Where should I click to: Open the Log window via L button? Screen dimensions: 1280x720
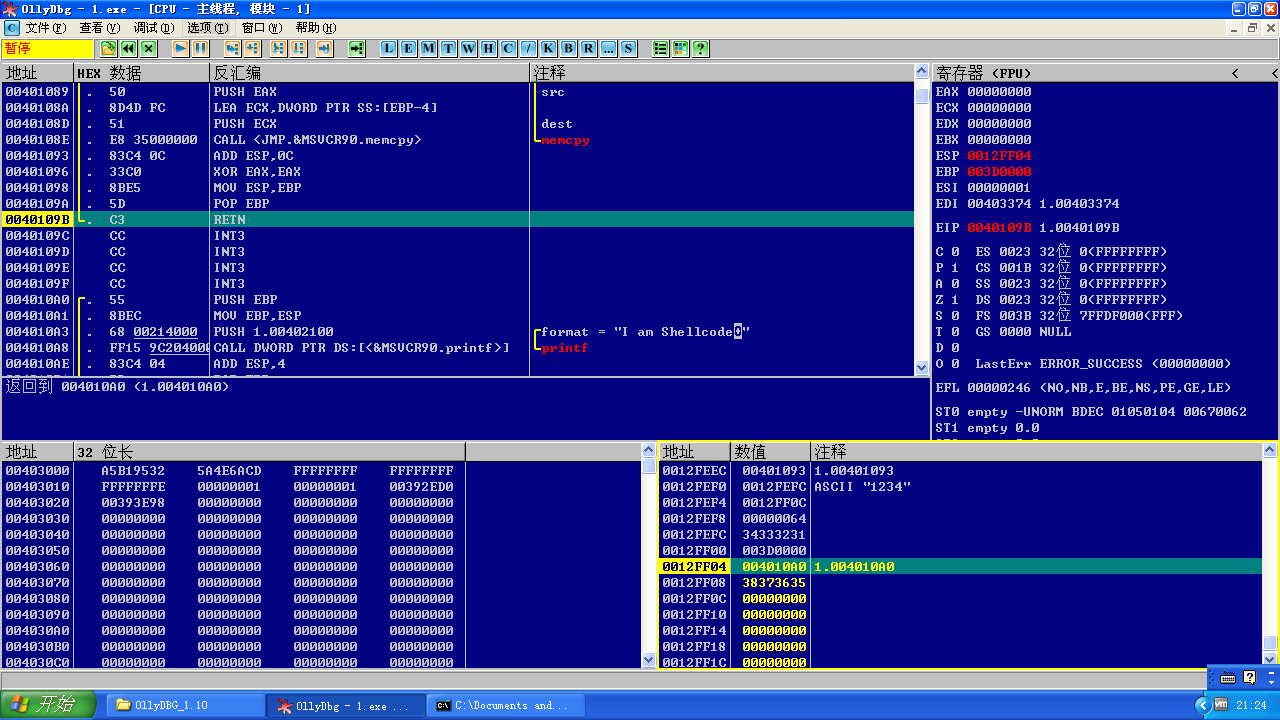tap(389, 48)
